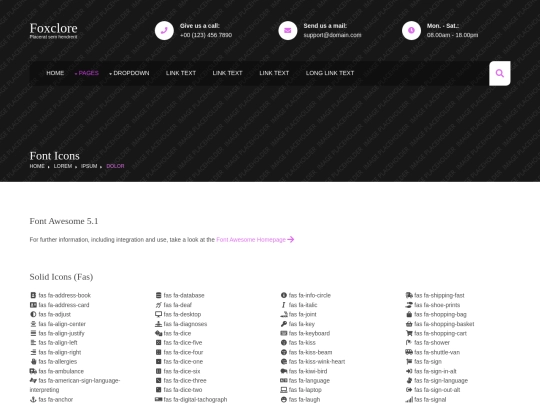Click the 'fas fa-joint' label

click(303, 314)
